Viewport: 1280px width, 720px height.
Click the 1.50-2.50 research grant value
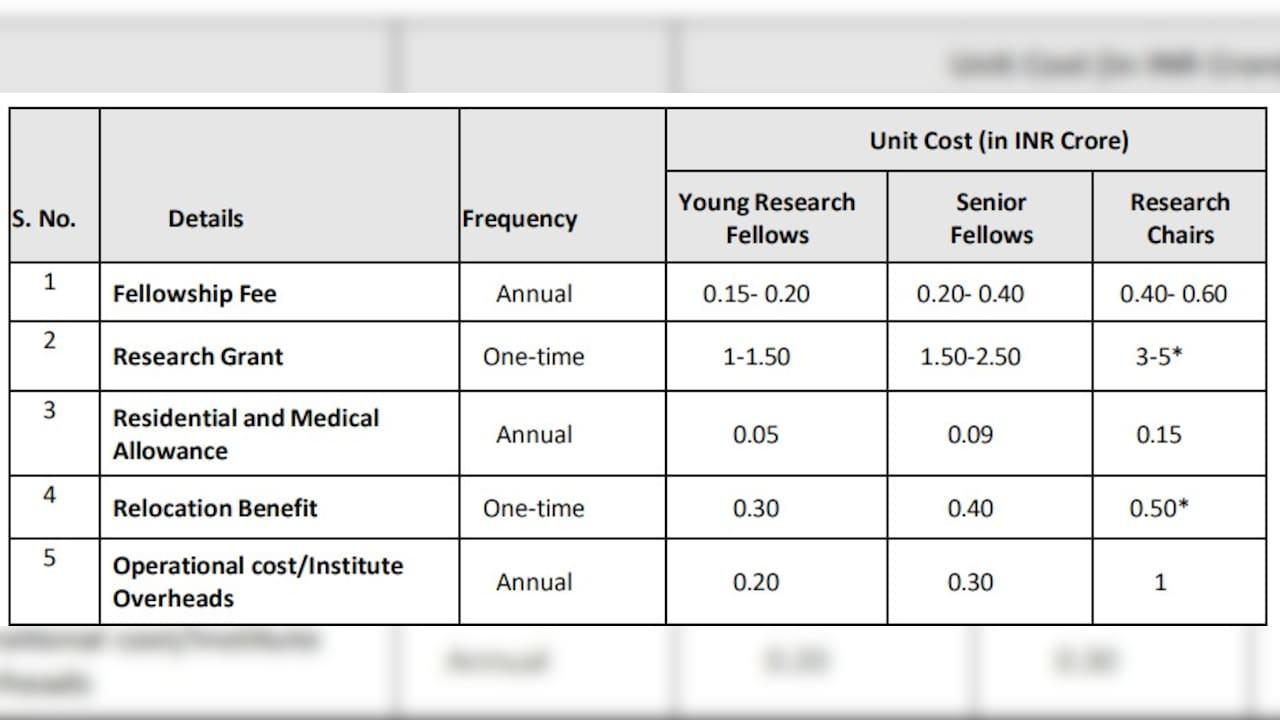970,357
